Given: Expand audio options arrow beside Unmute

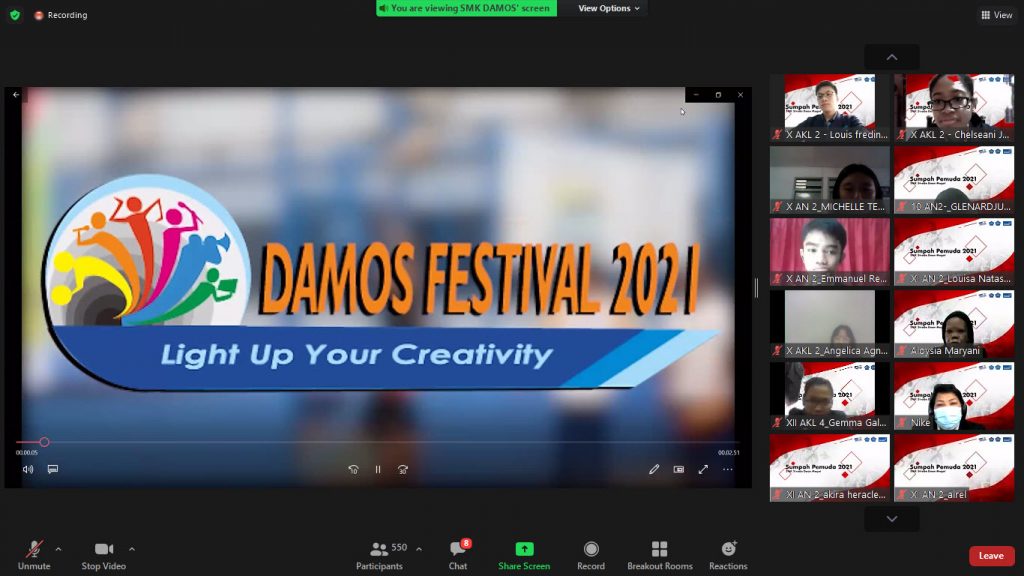Looking at the screenshot, I should [58, 549].
